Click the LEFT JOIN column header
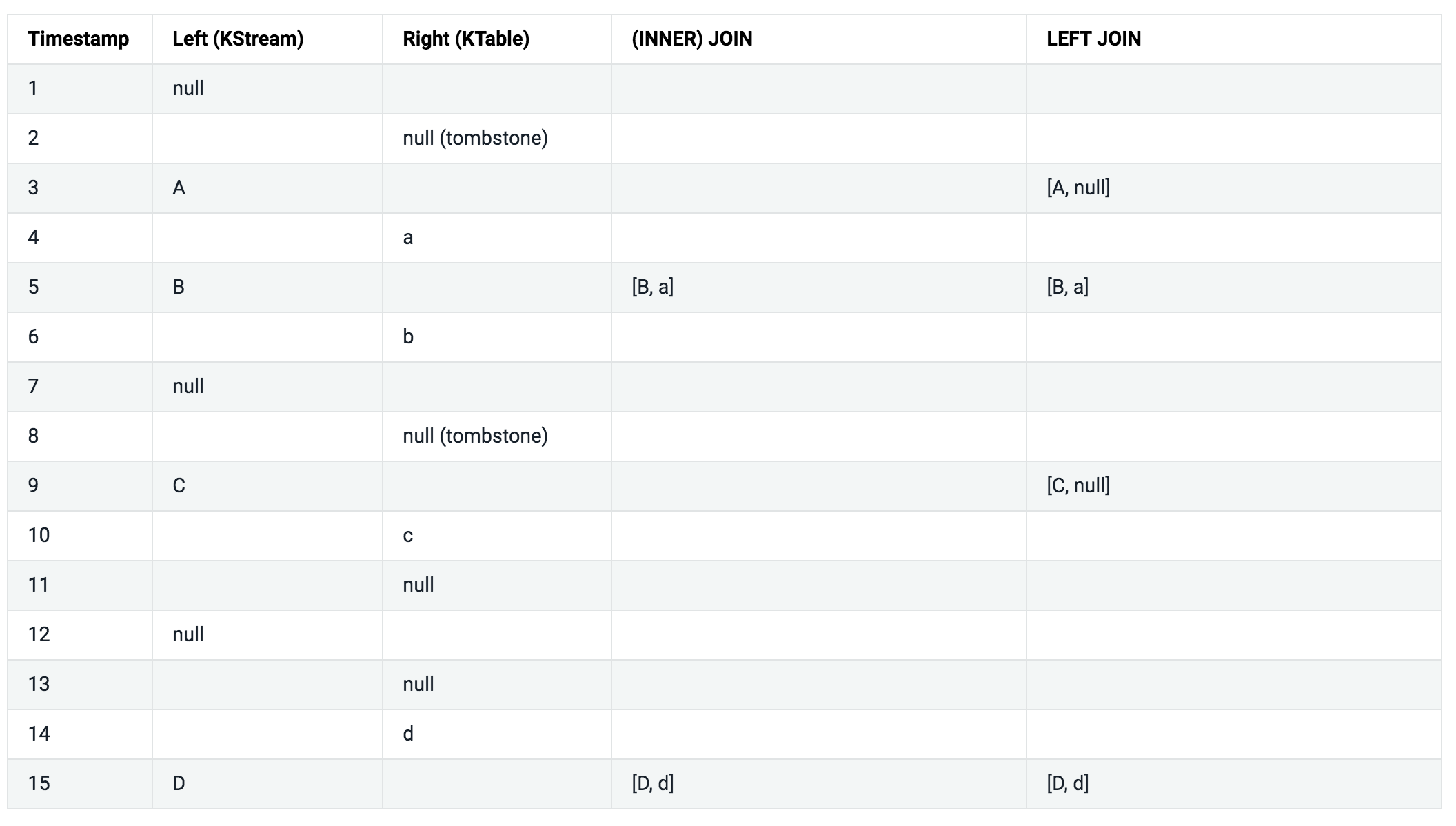 click(x=1093, y=39)
